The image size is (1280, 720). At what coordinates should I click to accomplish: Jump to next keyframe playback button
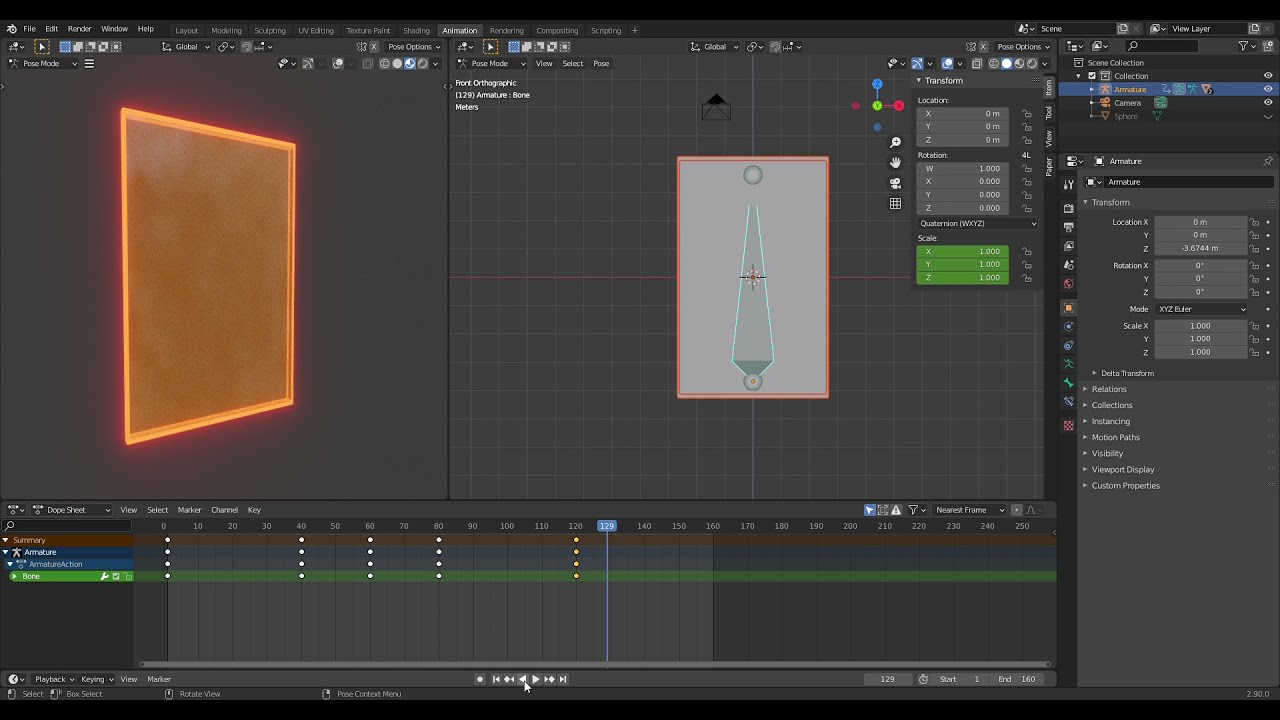pyautogui.click(x=549, y=679)
